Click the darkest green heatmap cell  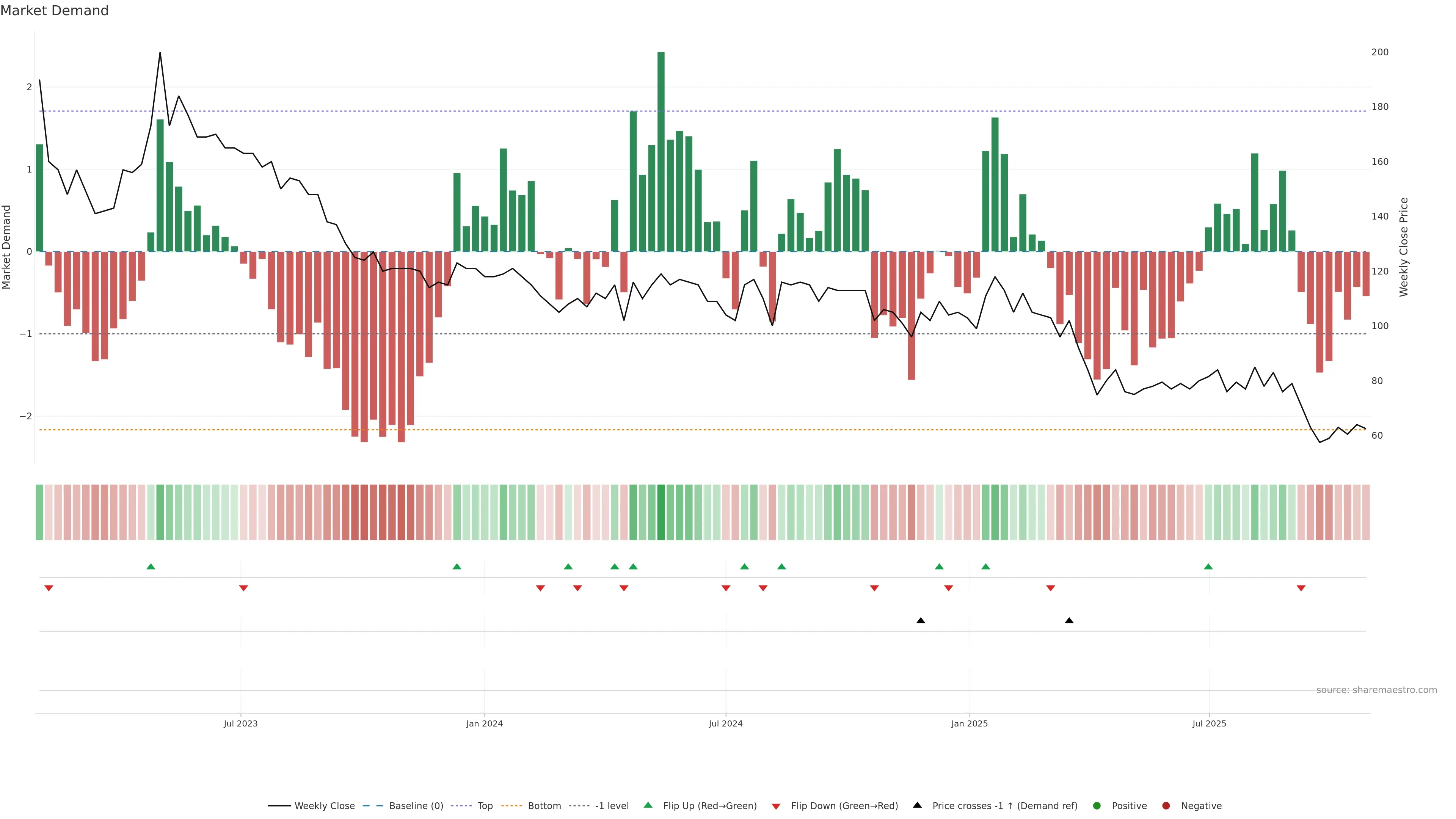tap(661, 512)
